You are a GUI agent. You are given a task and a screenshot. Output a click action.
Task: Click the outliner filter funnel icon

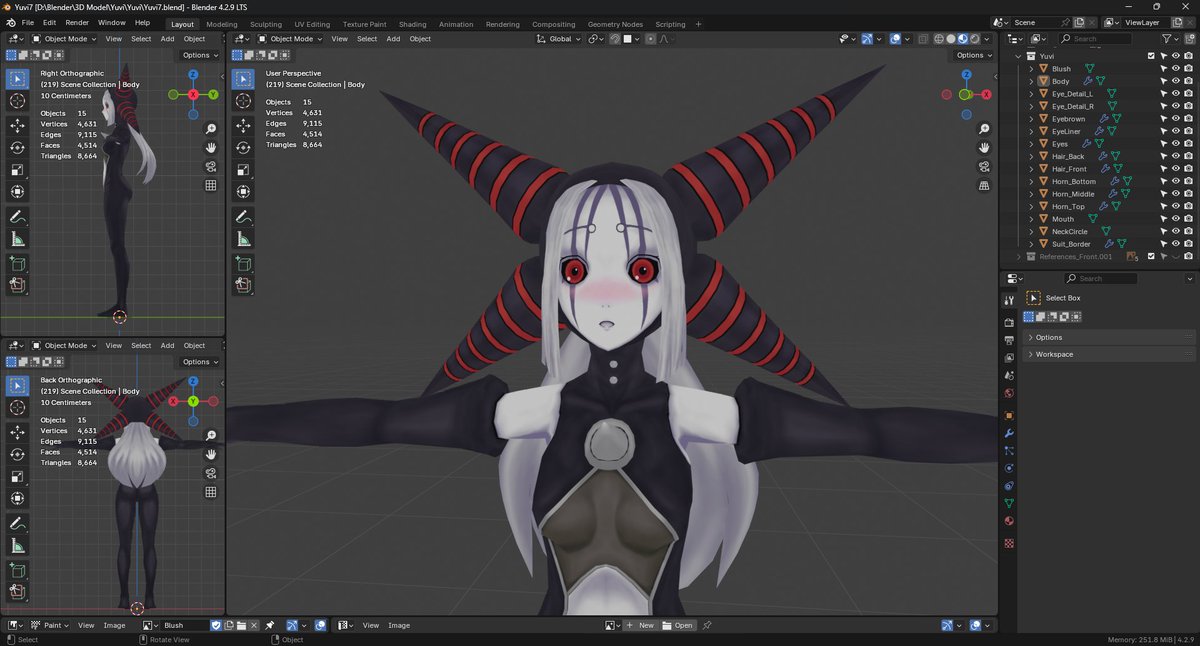(x=1167, y=39)
